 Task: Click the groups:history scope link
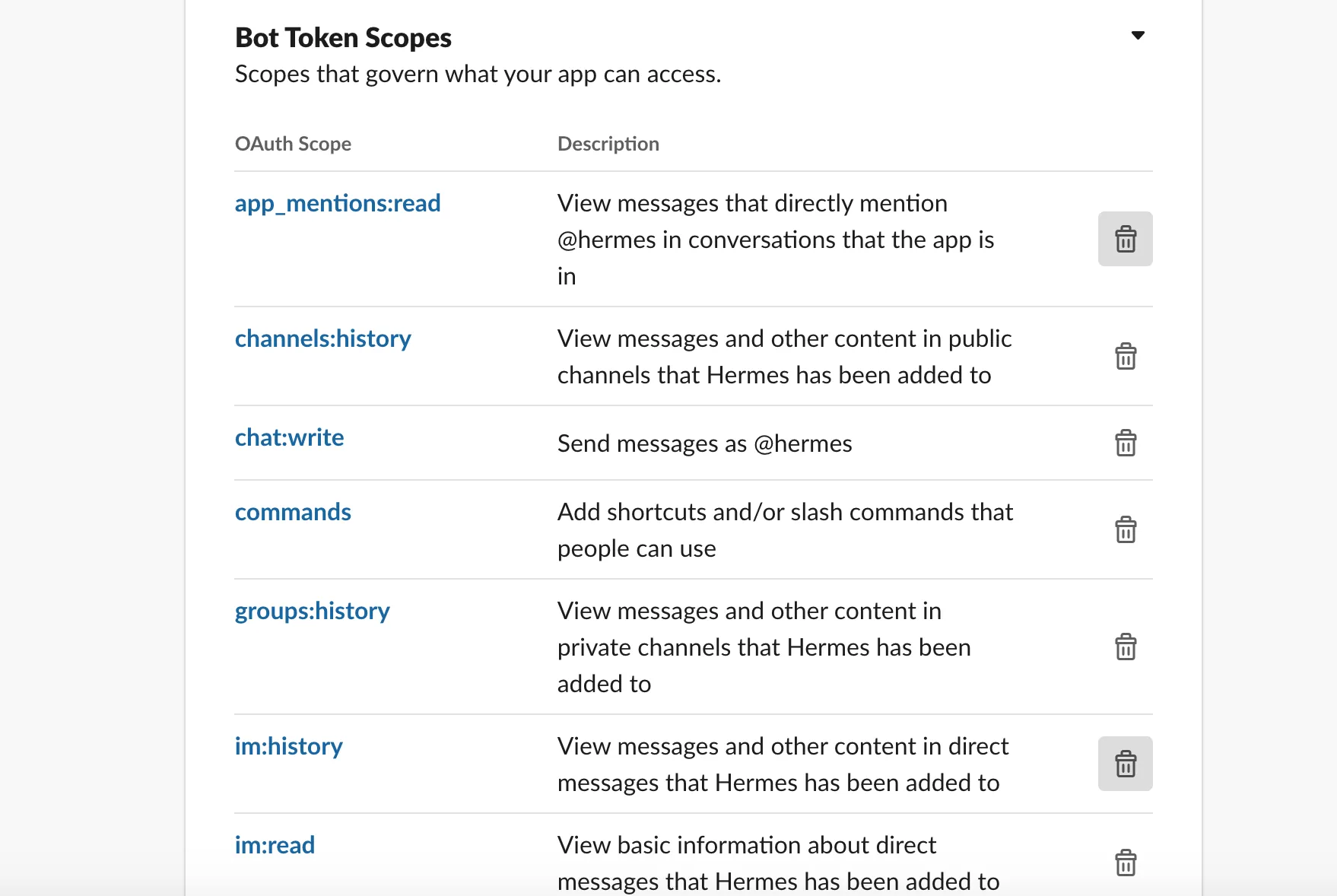pyautogui.click(x=312, y=611)
